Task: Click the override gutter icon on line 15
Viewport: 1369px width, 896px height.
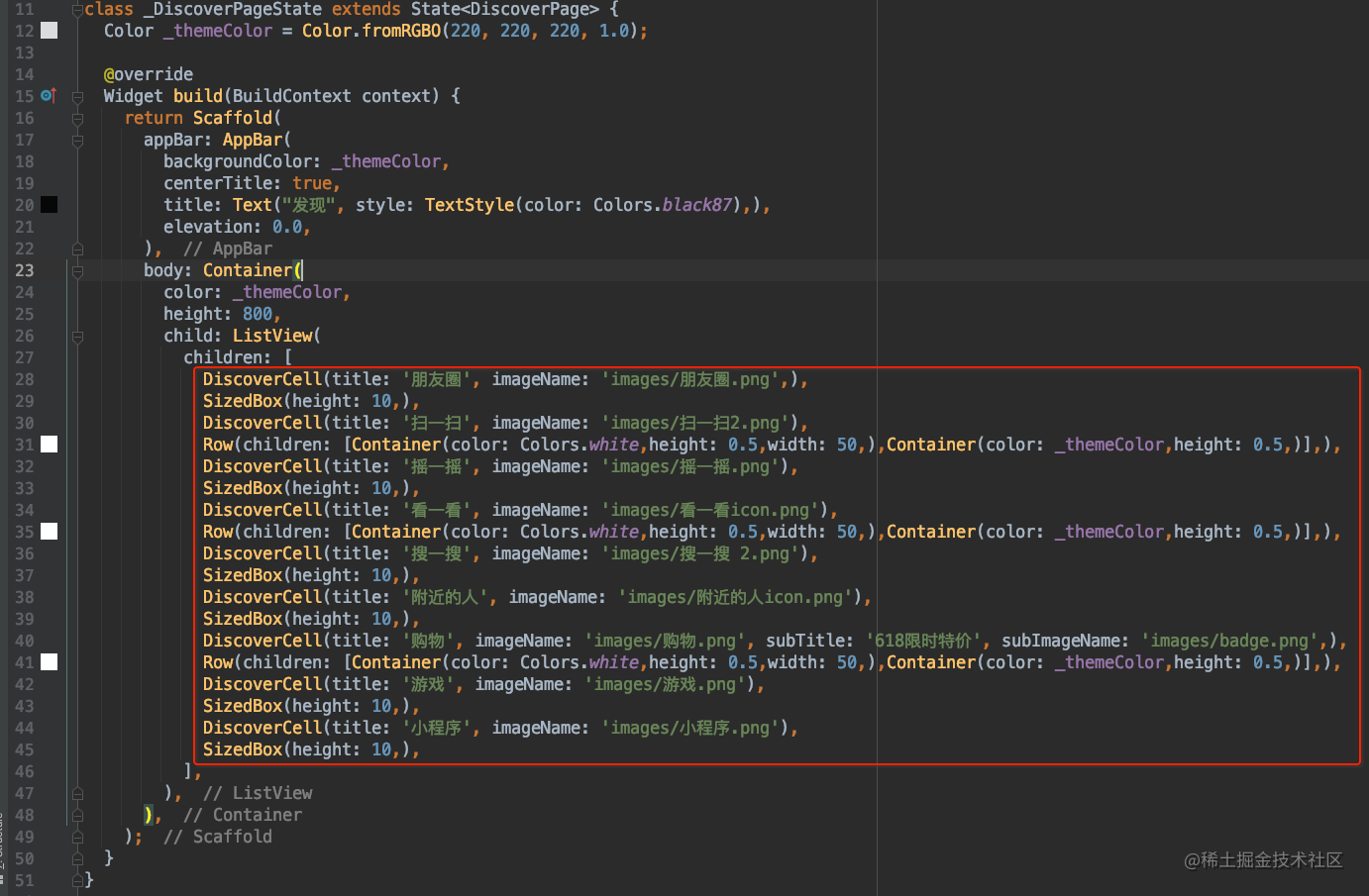Action: coord(49,96)
